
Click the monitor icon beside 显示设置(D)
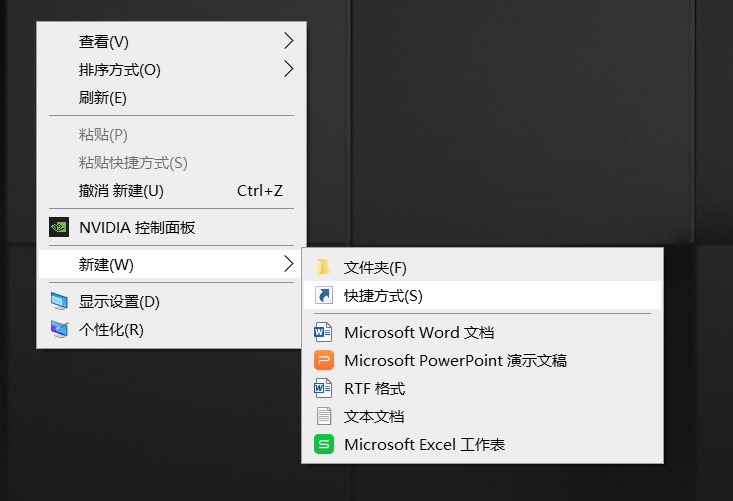pos(59,301)
